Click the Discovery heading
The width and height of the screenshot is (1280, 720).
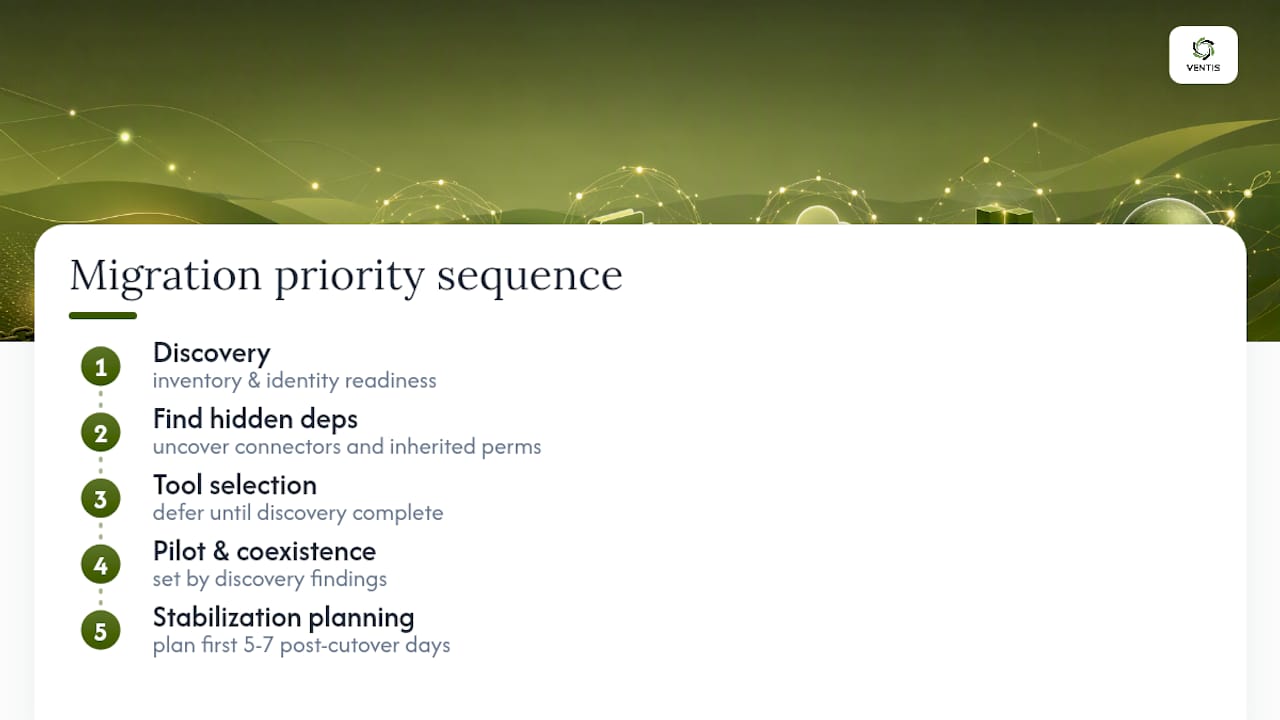[211, 353]
